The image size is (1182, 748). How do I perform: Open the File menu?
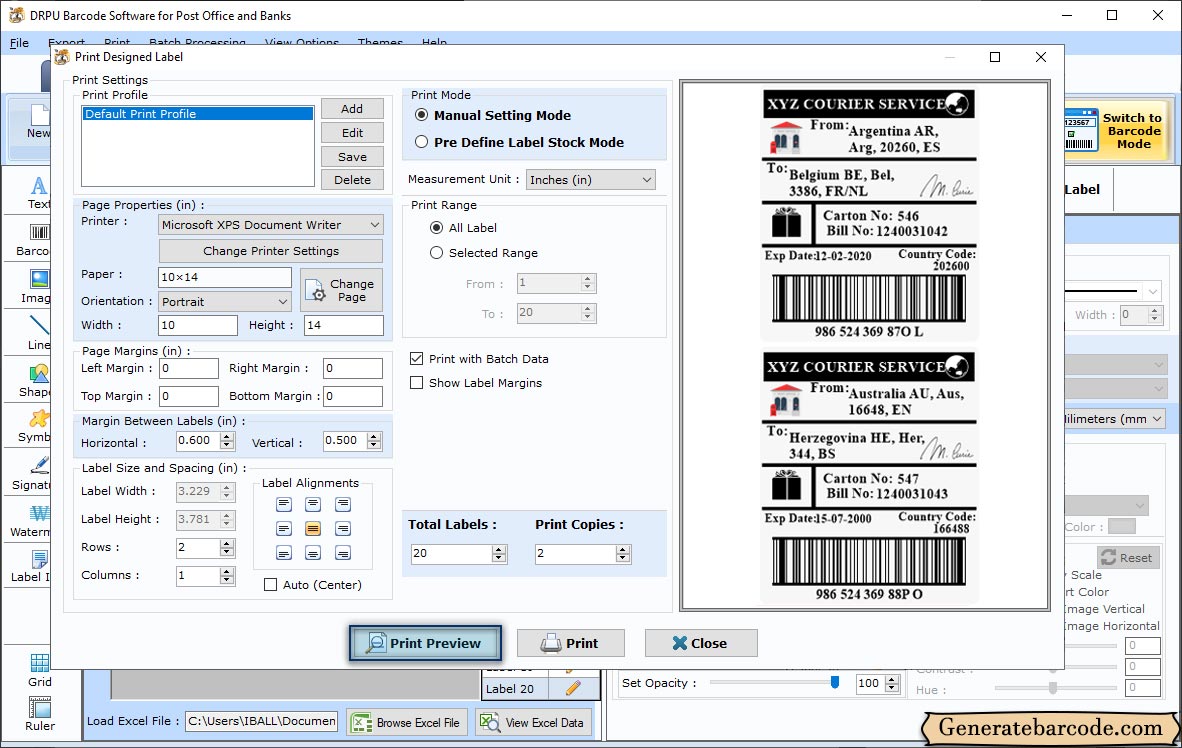pyautogui.click(x=20, y=43)
